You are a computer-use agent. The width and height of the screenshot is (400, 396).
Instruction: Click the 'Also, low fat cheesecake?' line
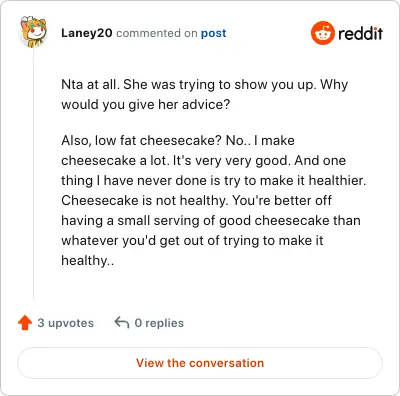tap(178, 140)
